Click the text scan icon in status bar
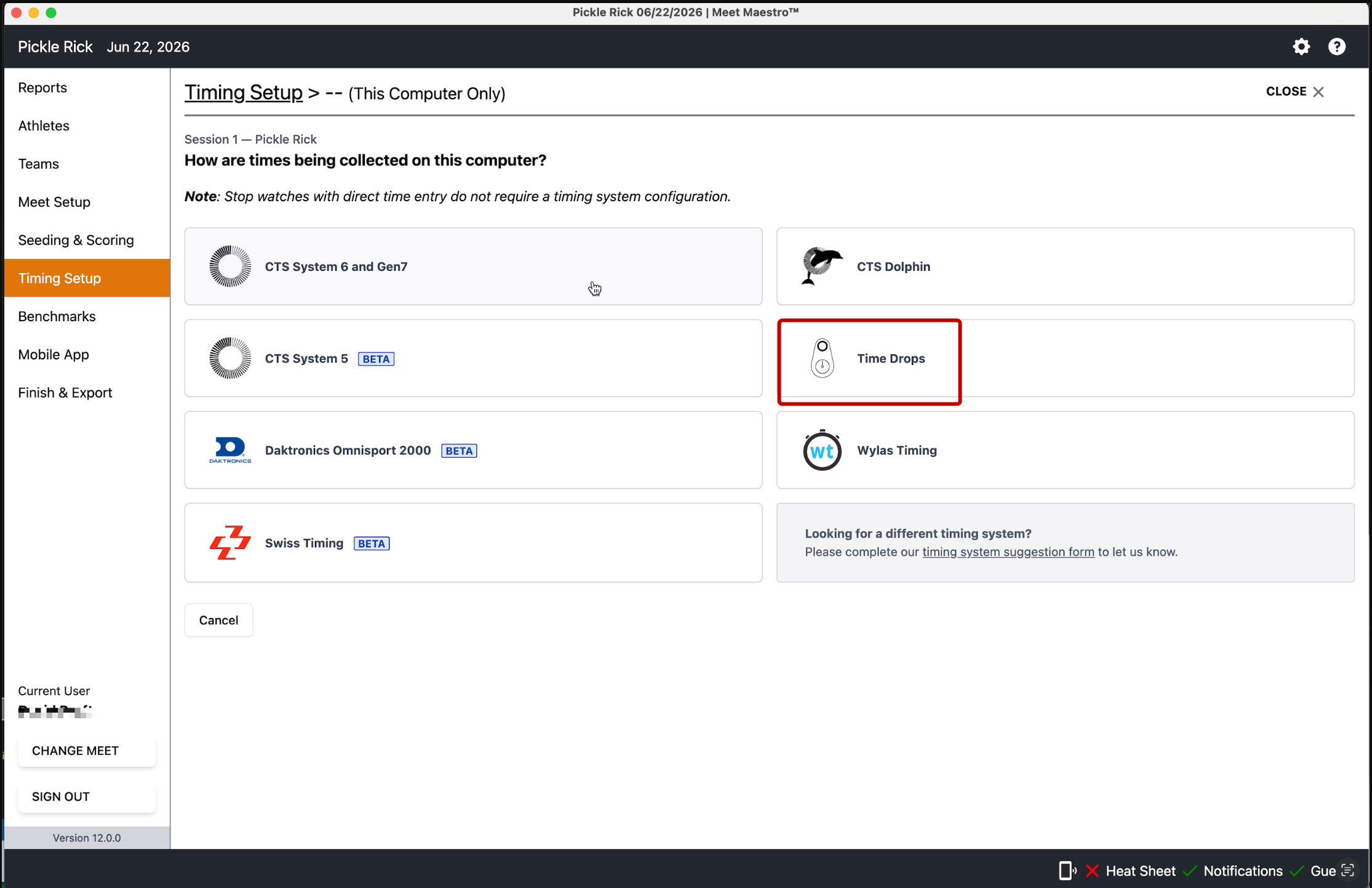Screen dimensions: 1372x888 click(x=1347, y=870)
